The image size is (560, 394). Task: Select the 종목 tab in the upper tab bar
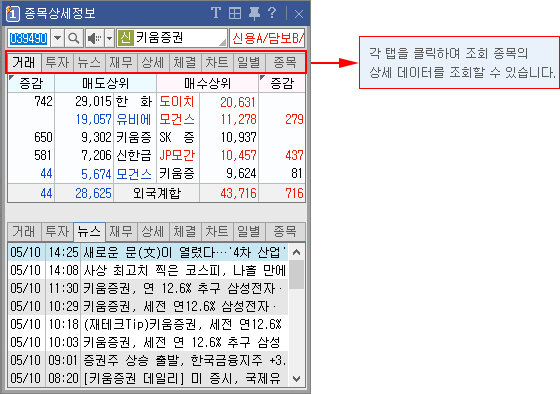tap(285, 63)
